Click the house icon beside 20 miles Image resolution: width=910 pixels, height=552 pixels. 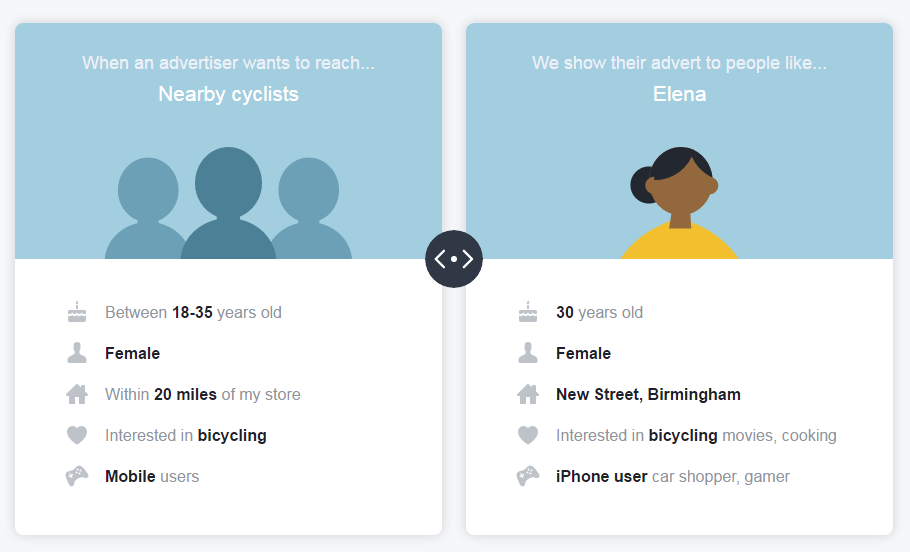click(x=77, y=394)
